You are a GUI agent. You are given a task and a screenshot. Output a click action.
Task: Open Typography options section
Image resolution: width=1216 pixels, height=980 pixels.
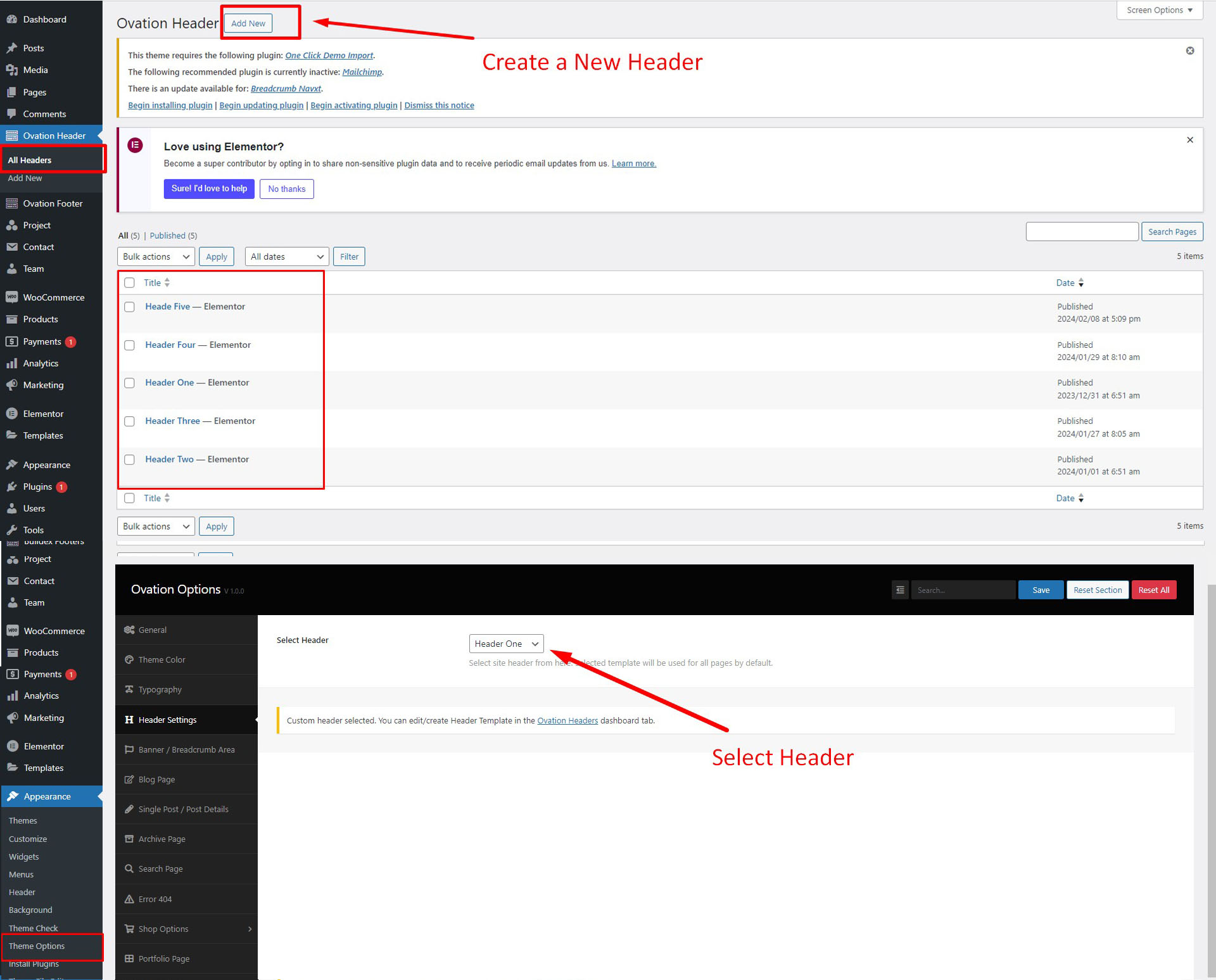(186, 689)
